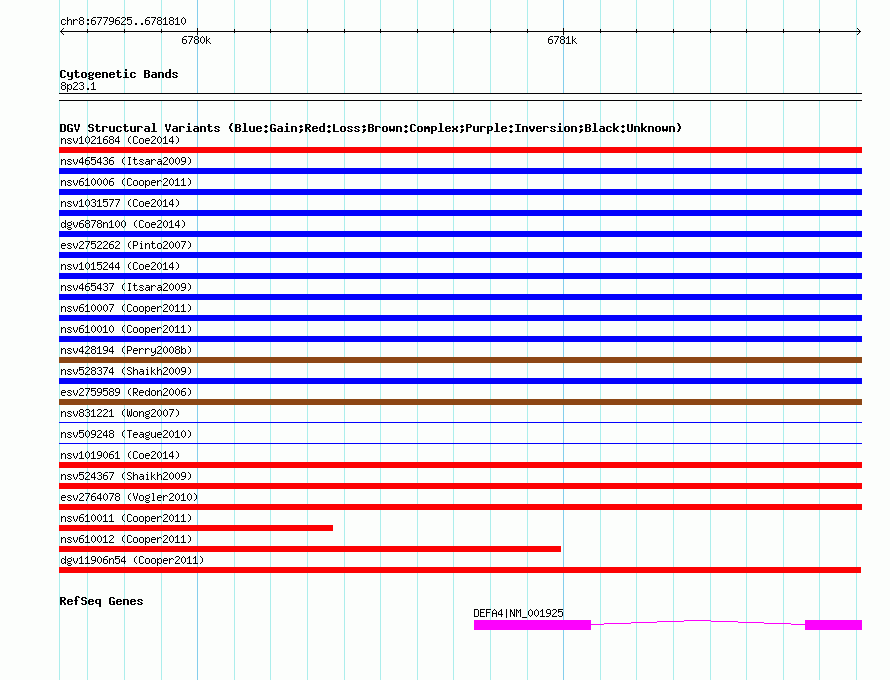This screenshot has width=890, height=680.
Task: Select the blue nsv610007 variant bar
Action: click(460, 318)
